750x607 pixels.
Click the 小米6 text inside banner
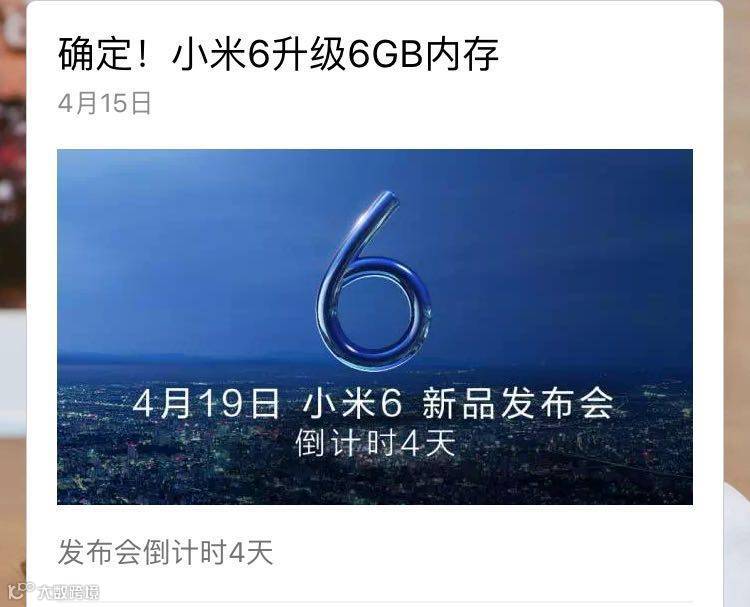(352, 403)
